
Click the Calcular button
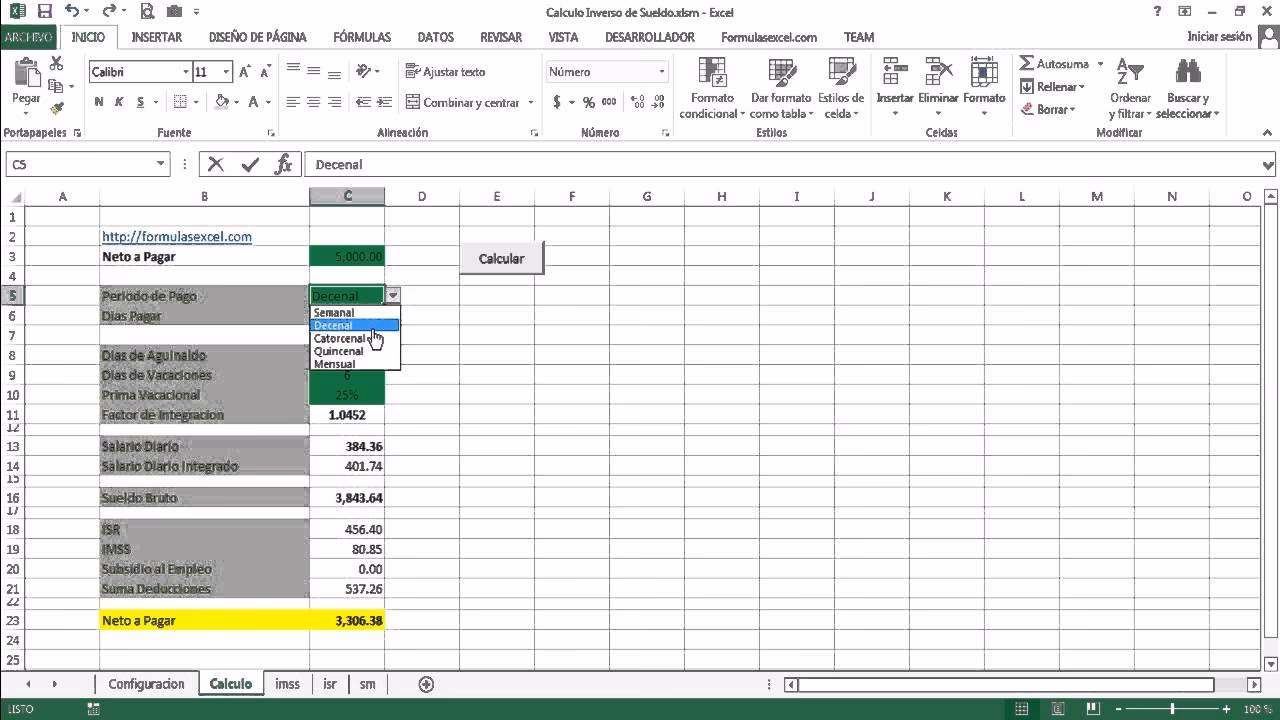pyautogui.click(x=501, y=258)
